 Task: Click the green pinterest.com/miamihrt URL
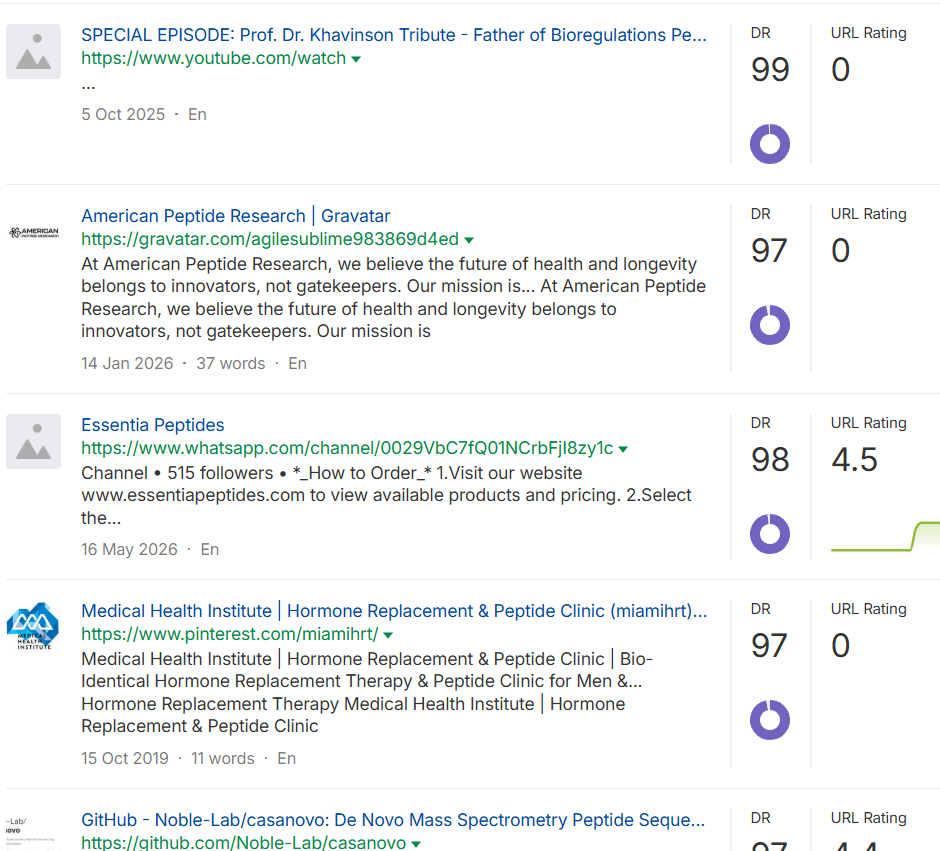(x=230, y=634)
